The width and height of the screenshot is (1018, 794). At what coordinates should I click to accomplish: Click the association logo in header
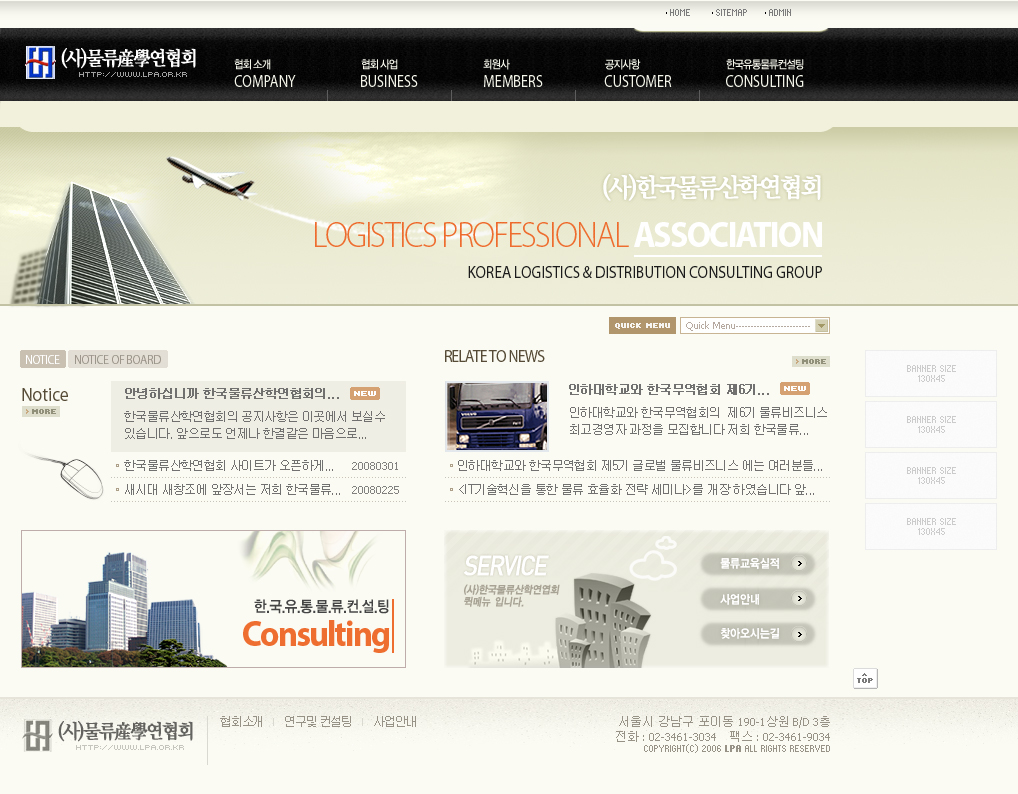tap(110, 62)
